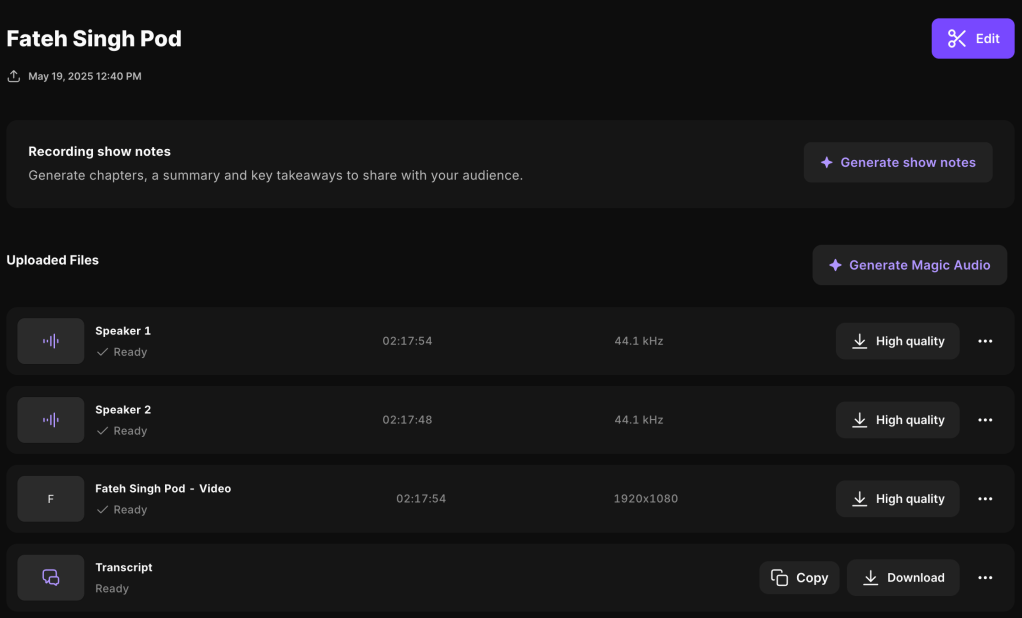
Task: Download the video in high quality
Action: point(897,499)
